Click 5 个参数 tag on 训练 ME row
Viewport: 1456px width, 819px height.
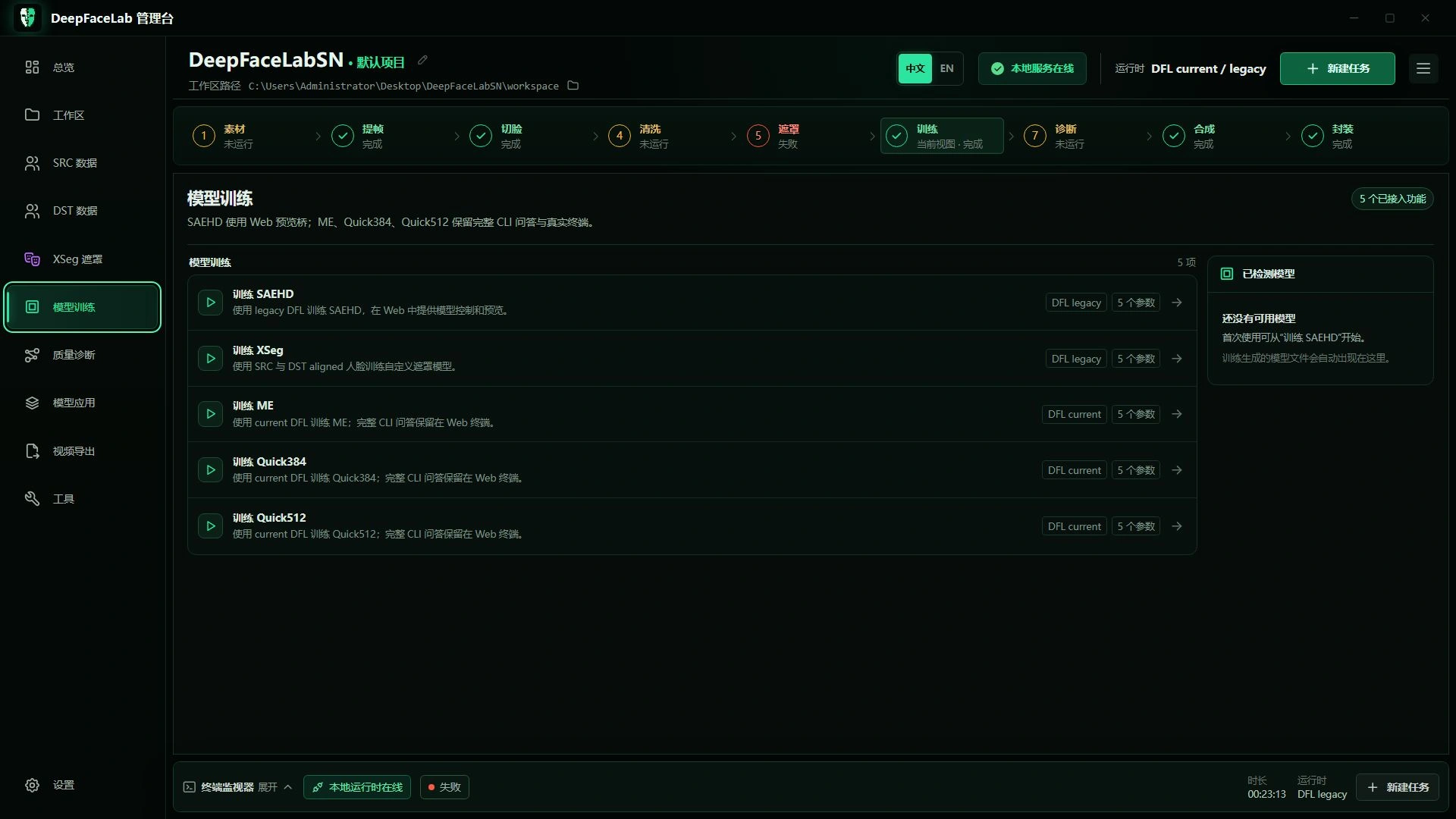click(1136, 414)
